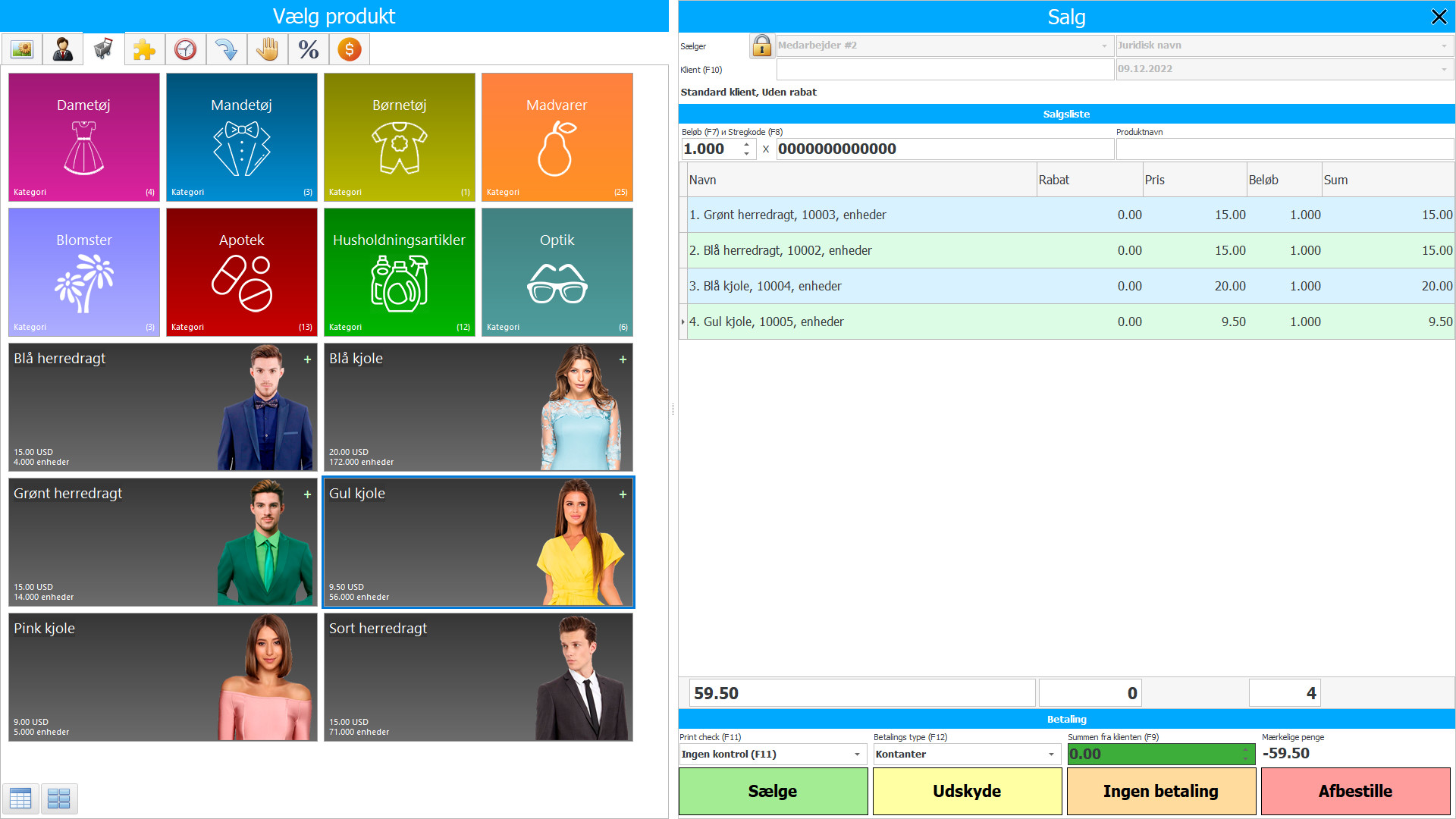Click the dollar currency icon
The height and width of the screenshot is (819, 1456).
click(x=349, y=49)
